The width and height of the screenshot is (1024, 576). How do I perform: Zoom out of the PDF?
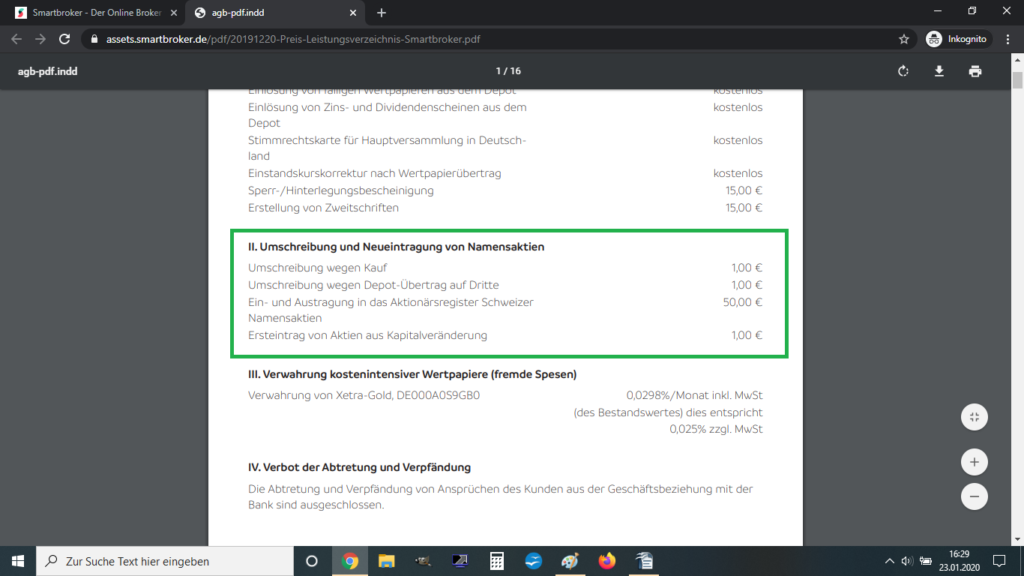tap(974, 496)
